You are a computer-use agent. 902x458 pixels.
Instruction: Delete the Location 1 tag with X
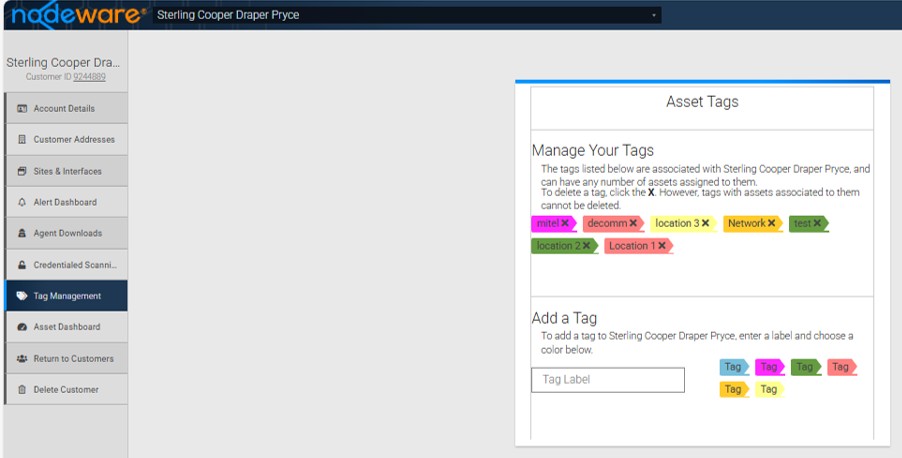tap(662, 246)
